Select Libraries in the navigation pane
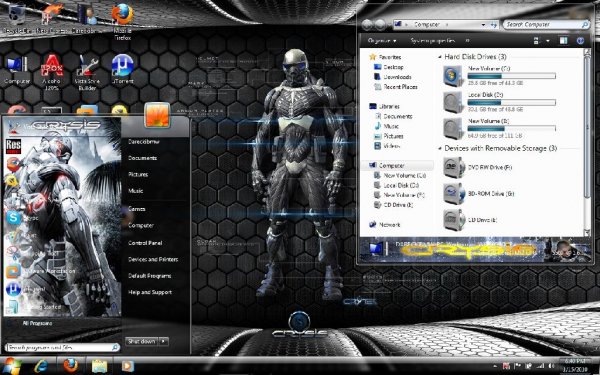Image resolution: width=600 pixels, height=375 pixels. click(x=385, y=106)
